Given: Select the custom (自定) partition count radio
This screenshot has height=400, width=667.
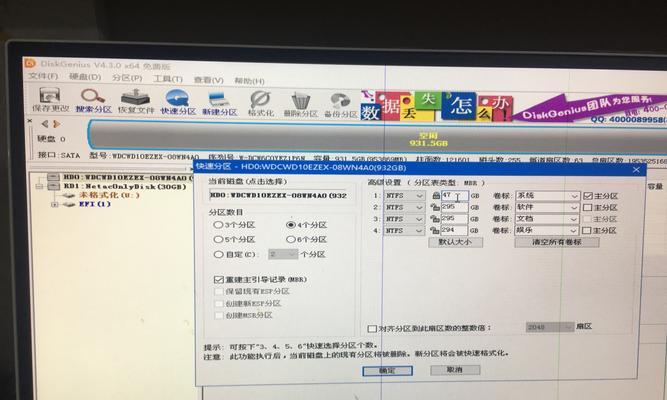Looking at the screenshot, I should 235,254.
